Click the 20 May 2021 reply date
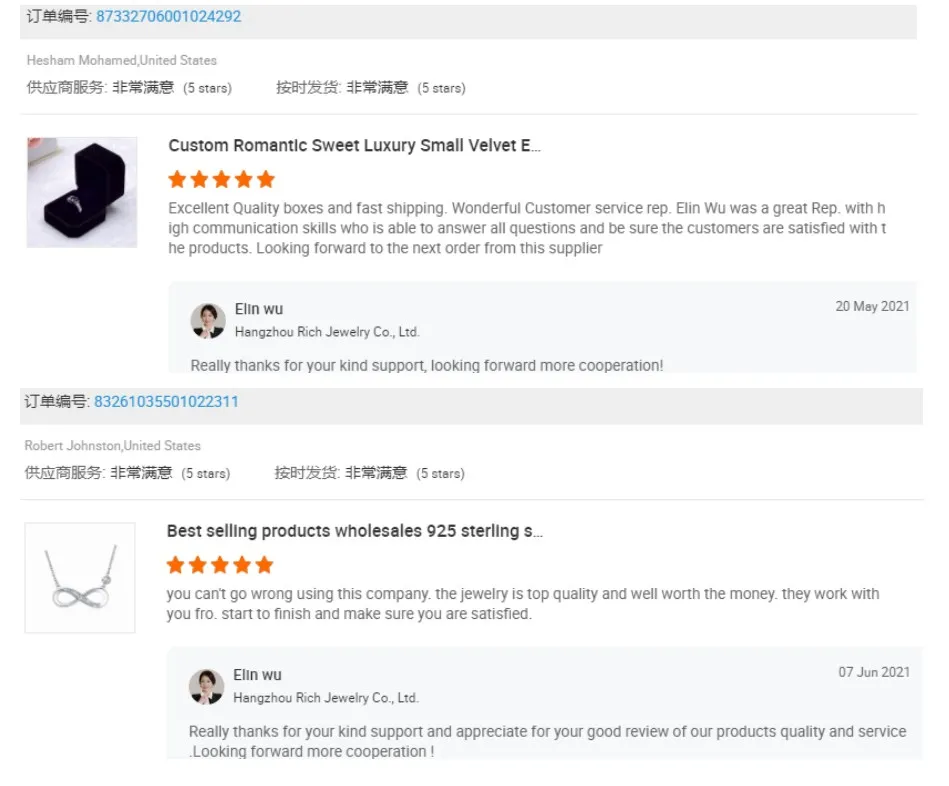Screen dimensions: 949x786 coord(872,306)
